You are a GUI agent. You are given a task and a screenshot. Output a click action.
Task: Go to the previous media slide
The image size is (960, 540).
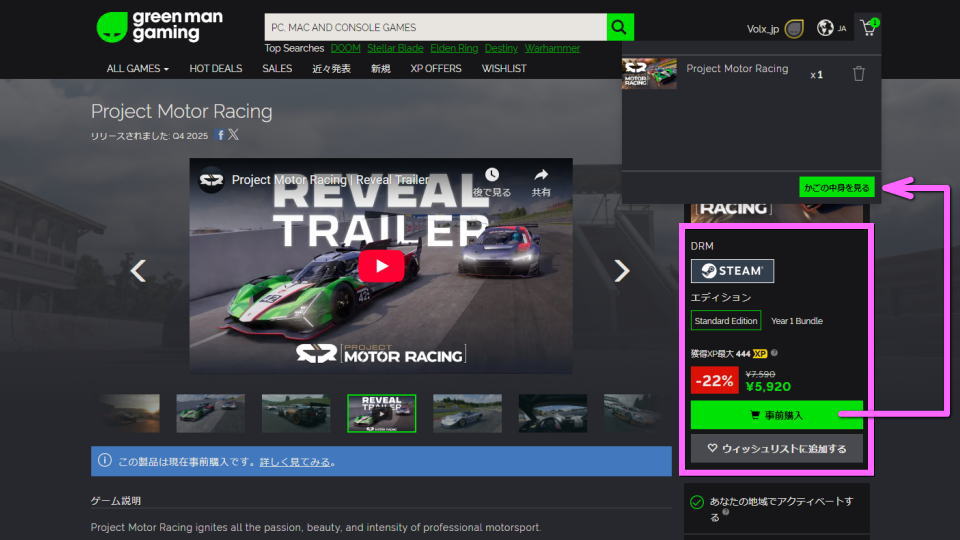(138, 271)
